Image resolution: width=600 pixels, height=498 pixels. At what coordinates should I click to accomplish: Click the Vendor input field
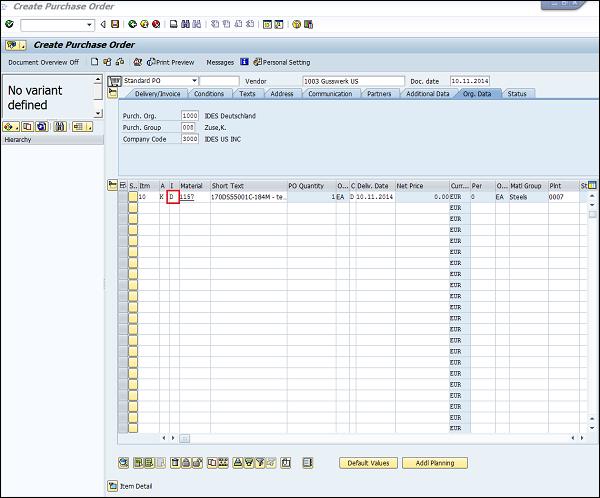click(x=350, y=80)
